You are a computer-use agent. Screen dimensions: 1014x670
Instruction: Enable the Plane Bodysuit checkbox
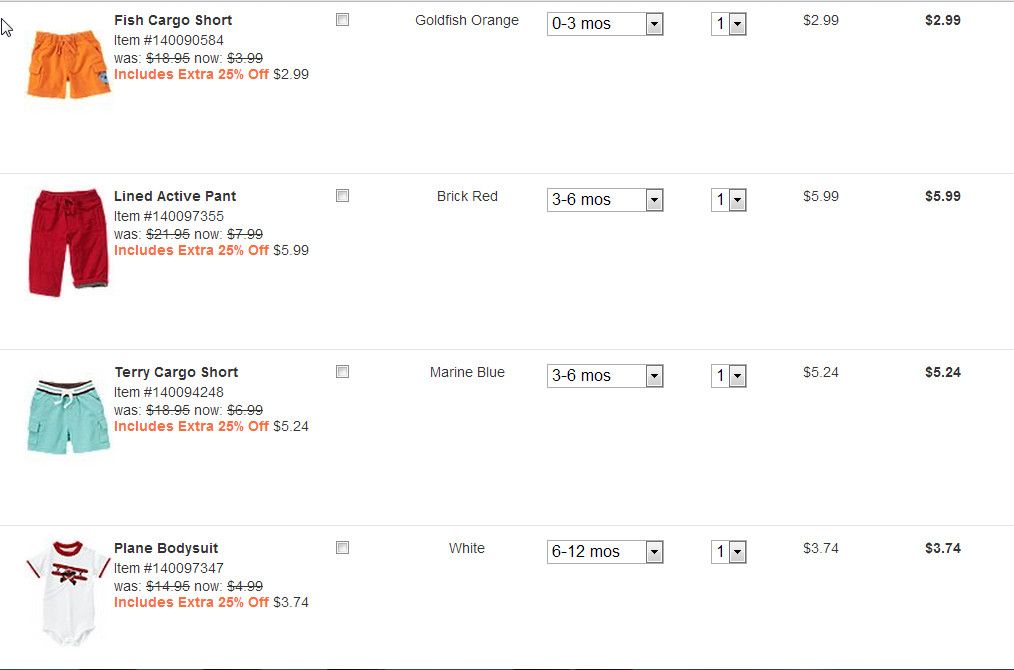(x=342, y=548)
